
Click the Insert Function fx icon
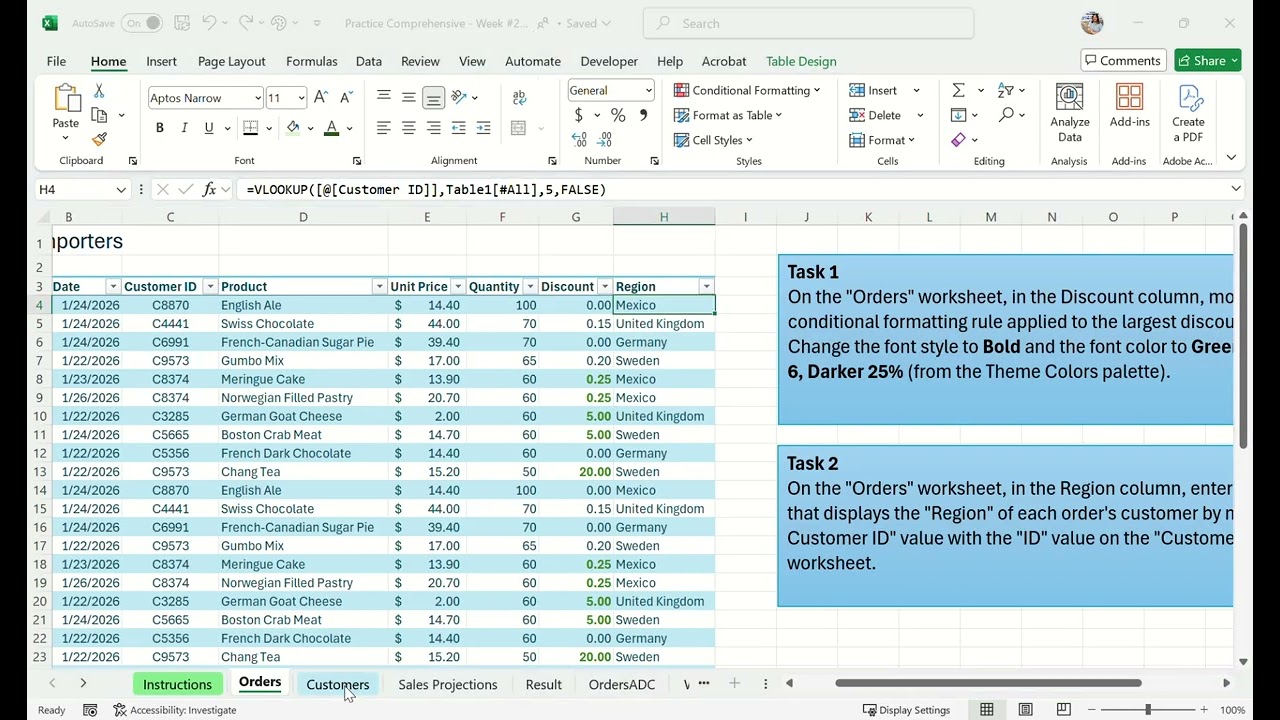(209, 189)
